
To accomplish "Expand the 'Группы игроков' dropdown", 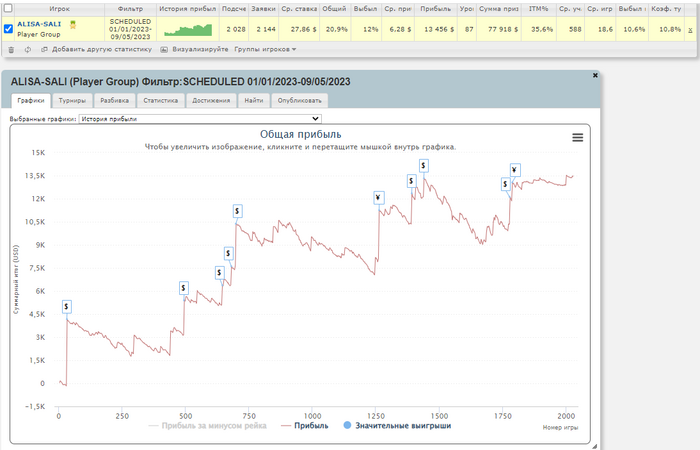I will pos(265,50).
